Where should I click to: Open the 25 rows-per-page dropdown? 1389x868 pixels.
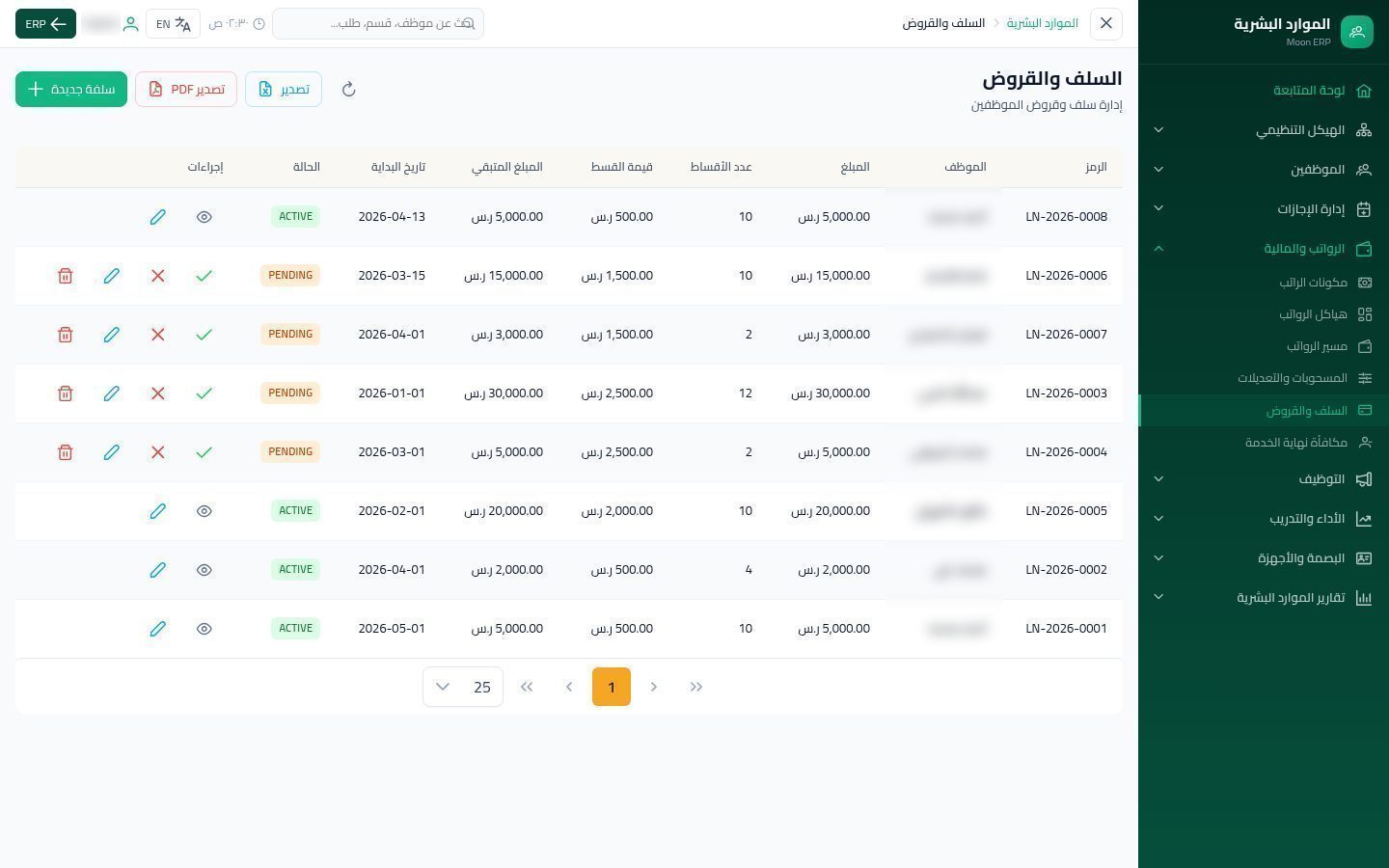tap(463, 687)
